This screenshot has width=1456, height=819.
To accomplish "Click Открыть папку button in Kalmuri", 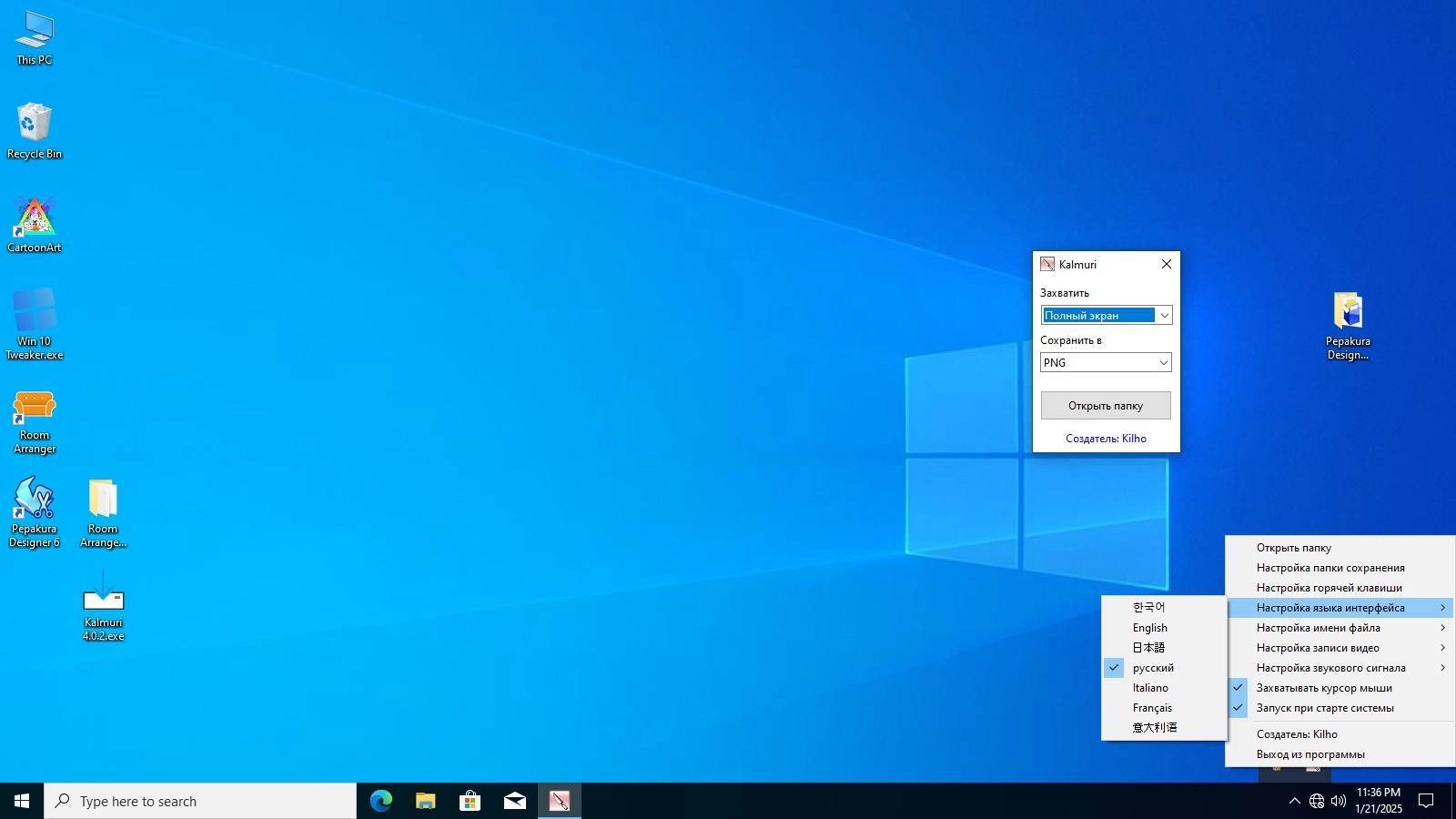I will pyautogui.click(x=1106, y=406).
